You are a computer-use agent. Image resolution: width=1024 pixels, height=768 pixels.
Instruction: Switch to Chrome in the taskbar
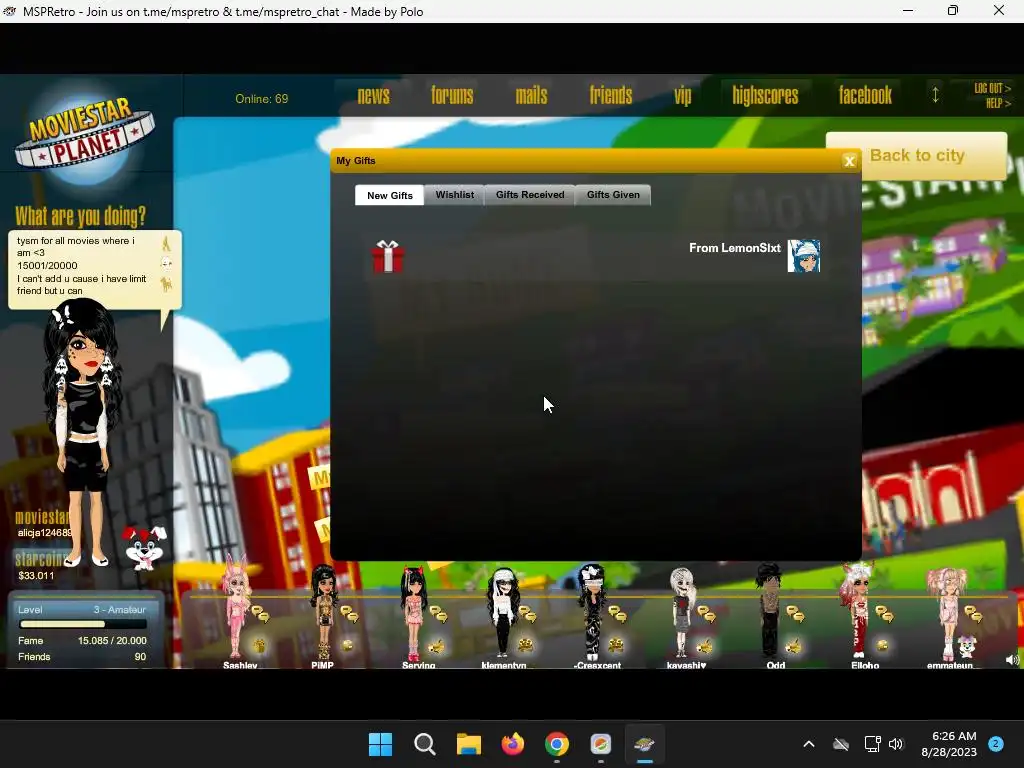click(556, 744)
